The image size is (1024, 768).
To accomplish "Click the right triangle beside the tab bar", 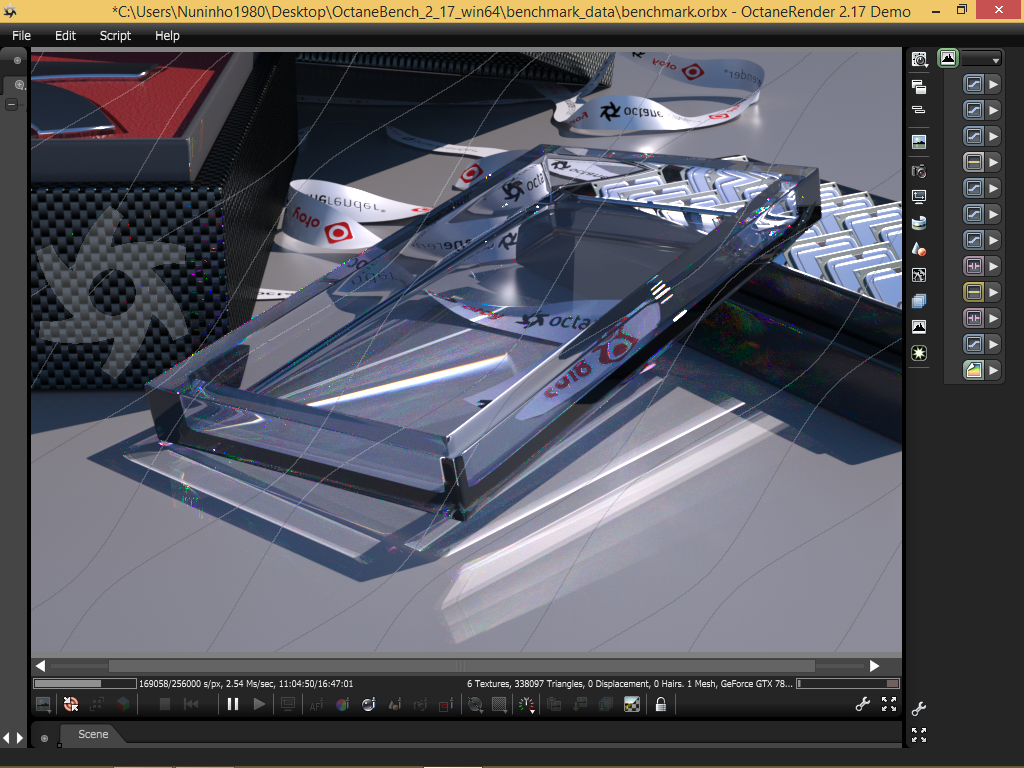I will pos(20,738).
